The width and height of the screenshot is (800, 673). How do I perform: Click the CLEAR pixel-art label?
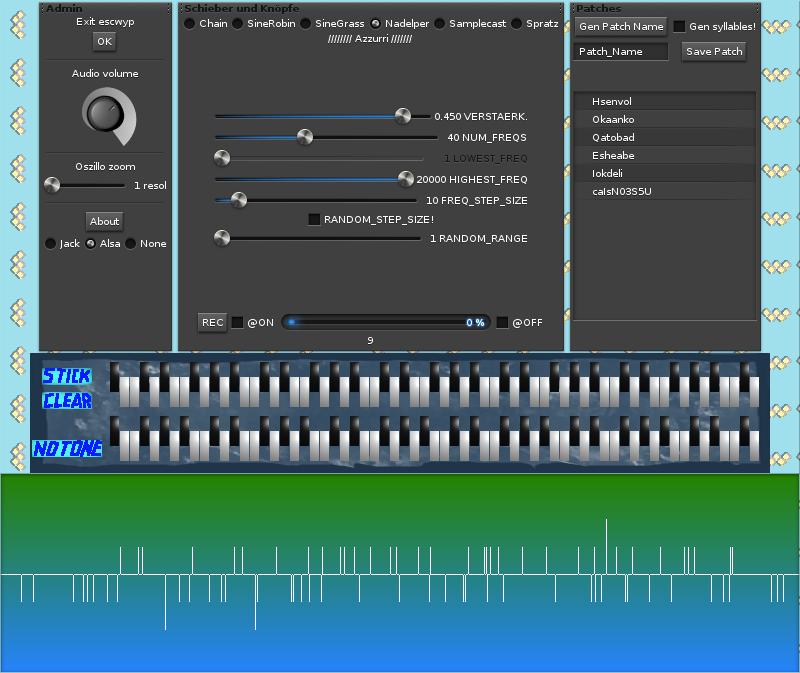[67, 401]
